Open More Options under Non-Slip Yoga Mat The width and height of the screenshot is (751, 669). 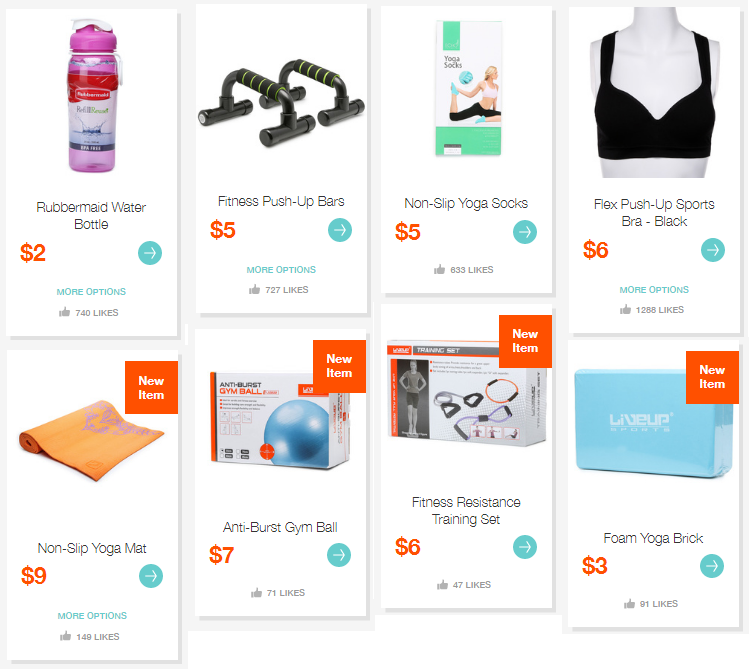pos(92,615)
